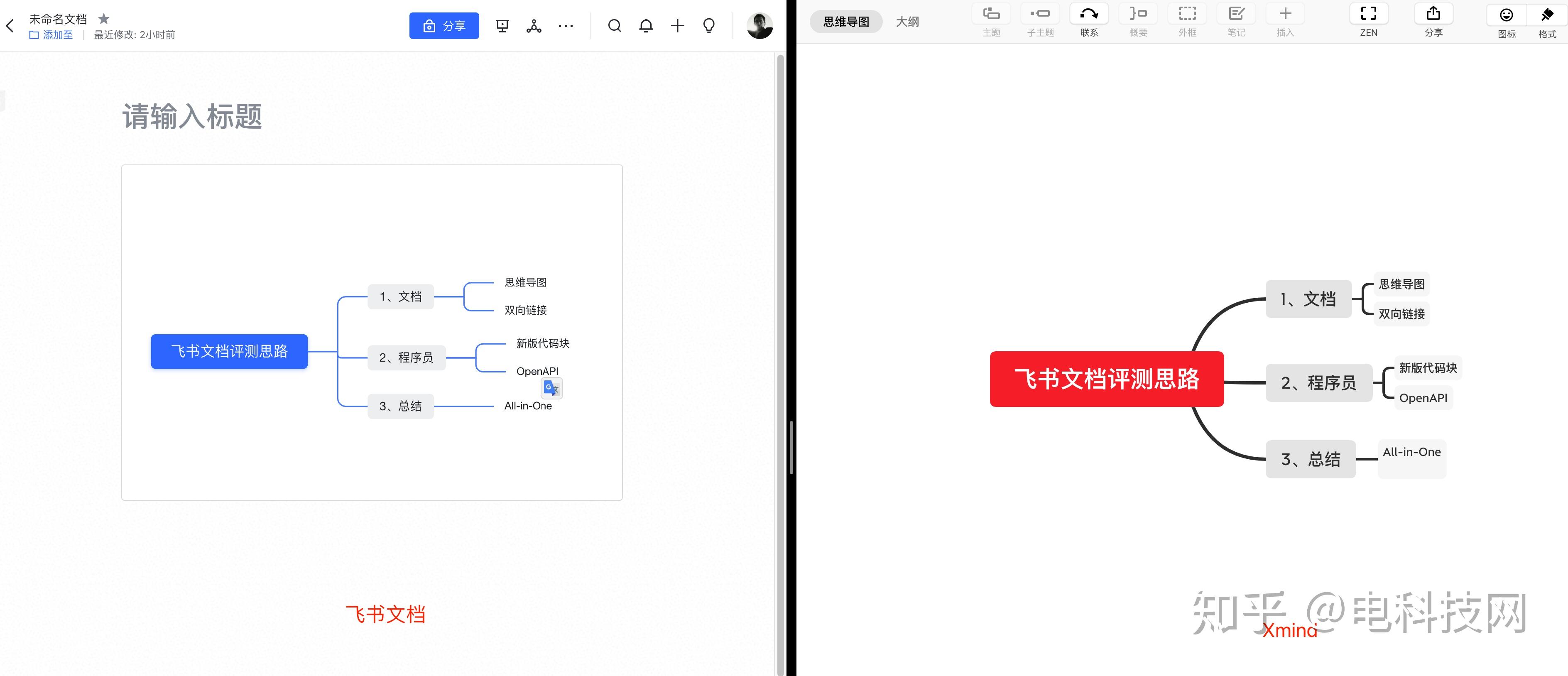Viewport: 1568px width, 676px height.
Task: Select the 思维导图 mind map tab
Action: (x=846, y=21)
